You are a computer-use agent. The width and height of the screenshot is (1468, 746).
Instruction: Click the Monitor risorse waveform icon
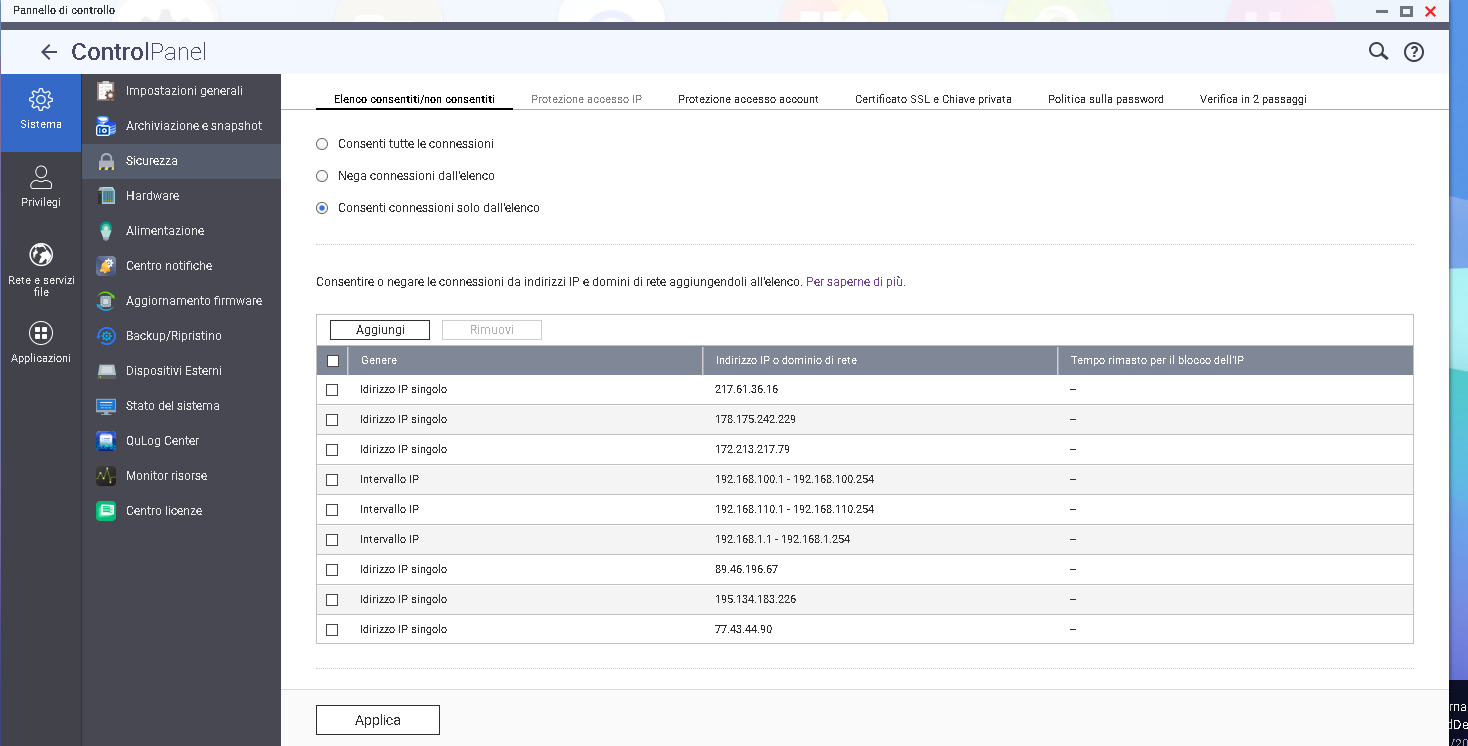coord(106,476)
